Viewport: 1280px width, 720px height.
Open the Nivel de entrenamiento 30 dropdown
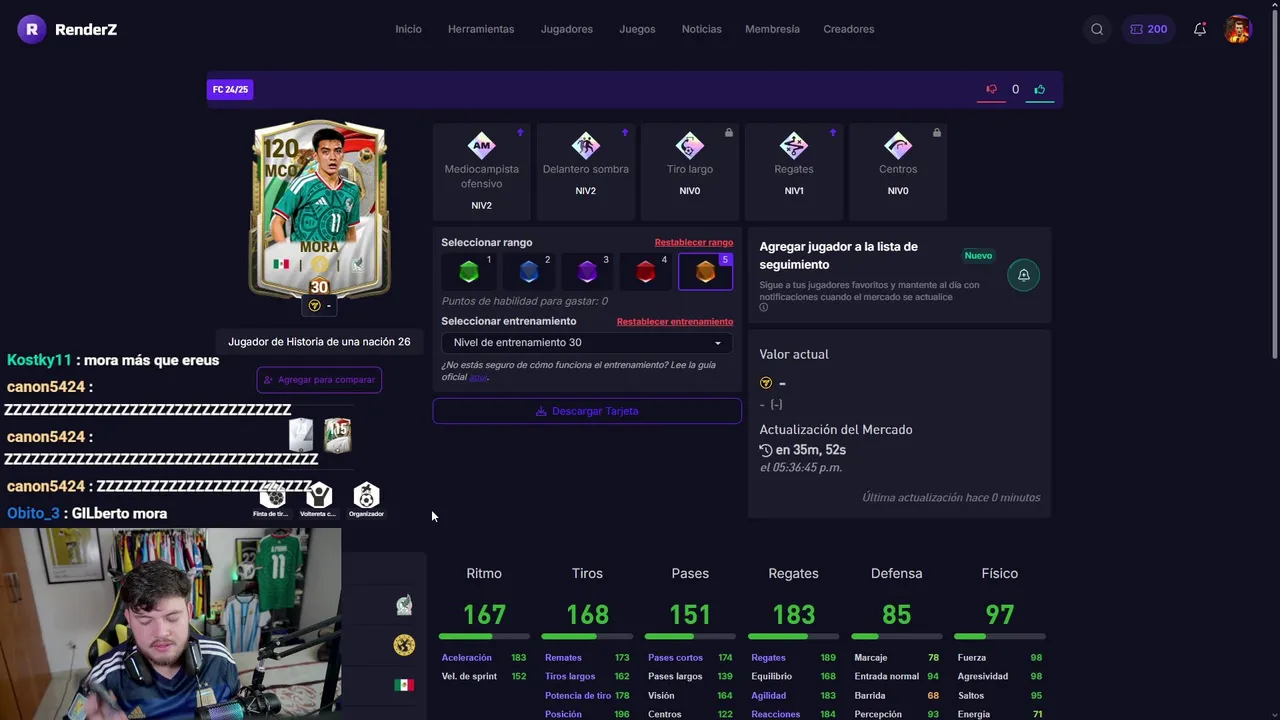click(587, 342)
